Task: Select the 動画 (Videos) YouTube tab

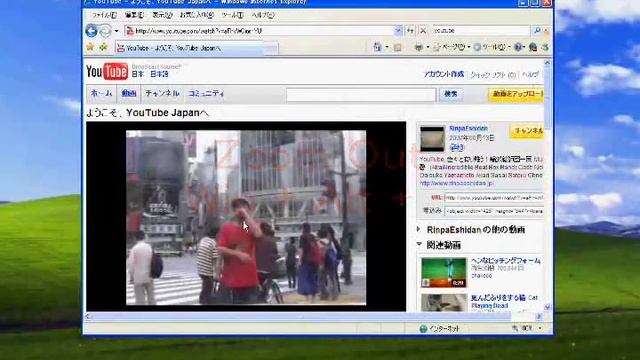Action: tap(129, 93)
